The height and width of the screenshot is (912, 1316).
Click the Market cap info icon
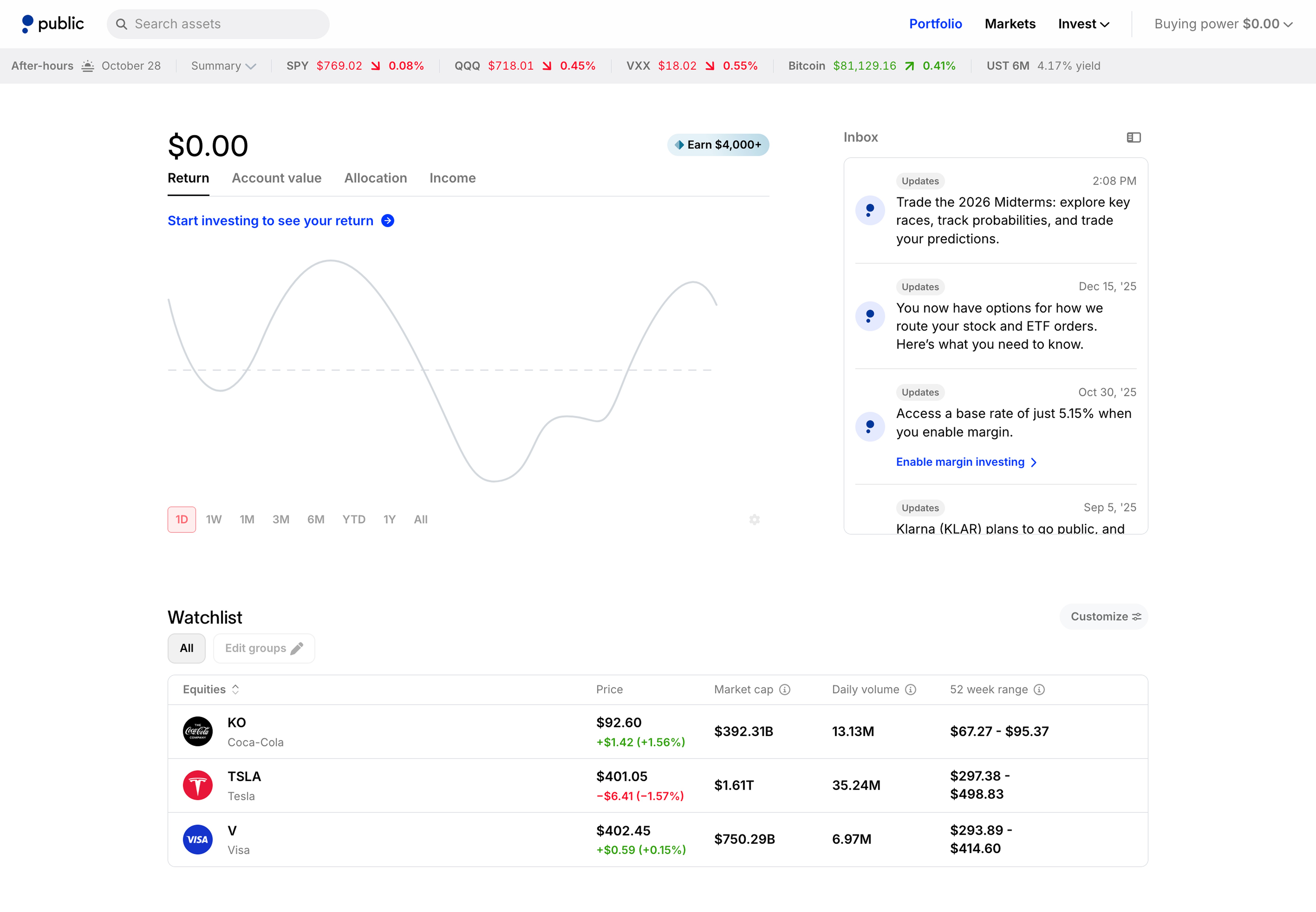pyautogui.click(x=785, y=690)
